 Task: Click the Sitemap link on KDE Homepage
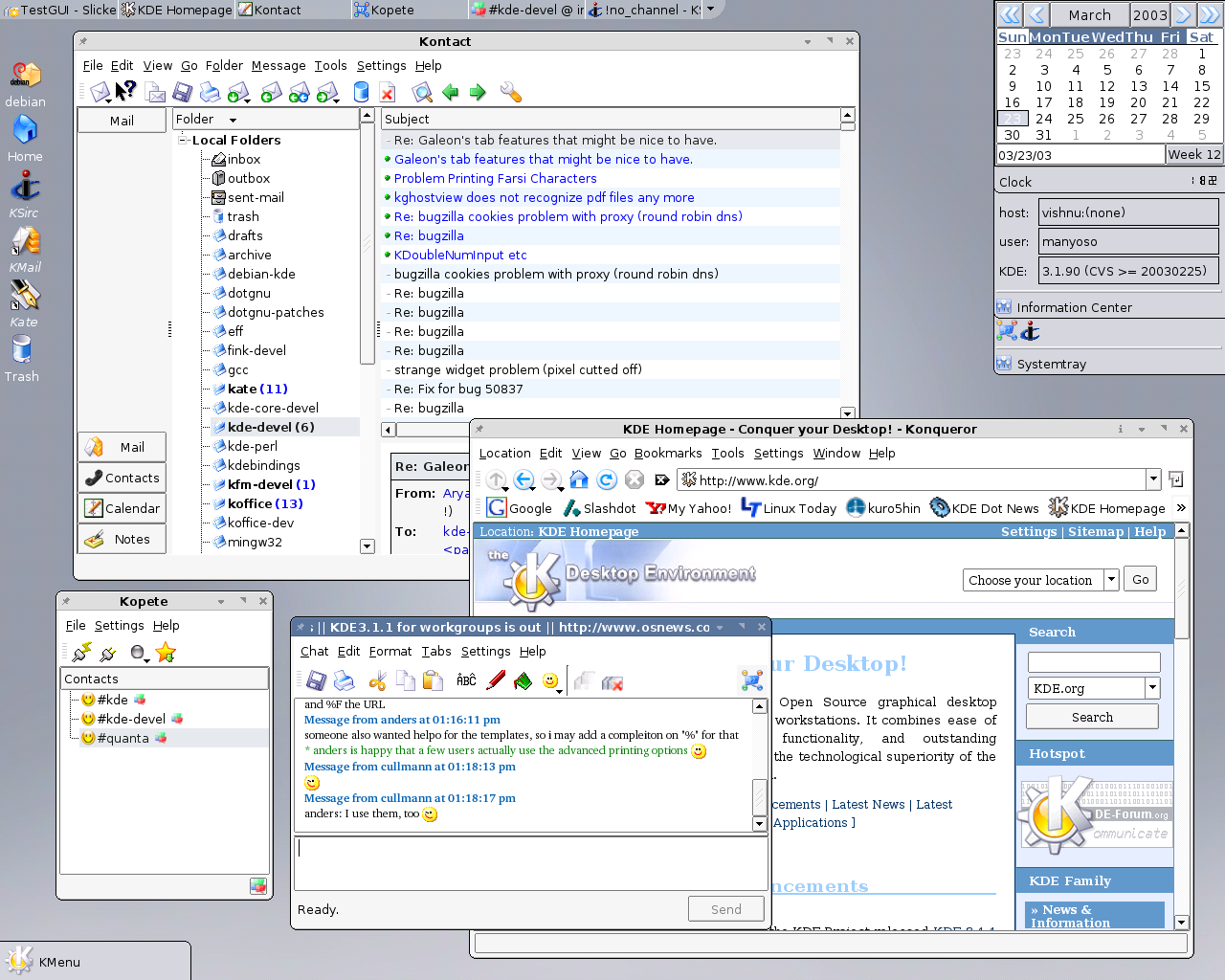tap(1096, 531)
